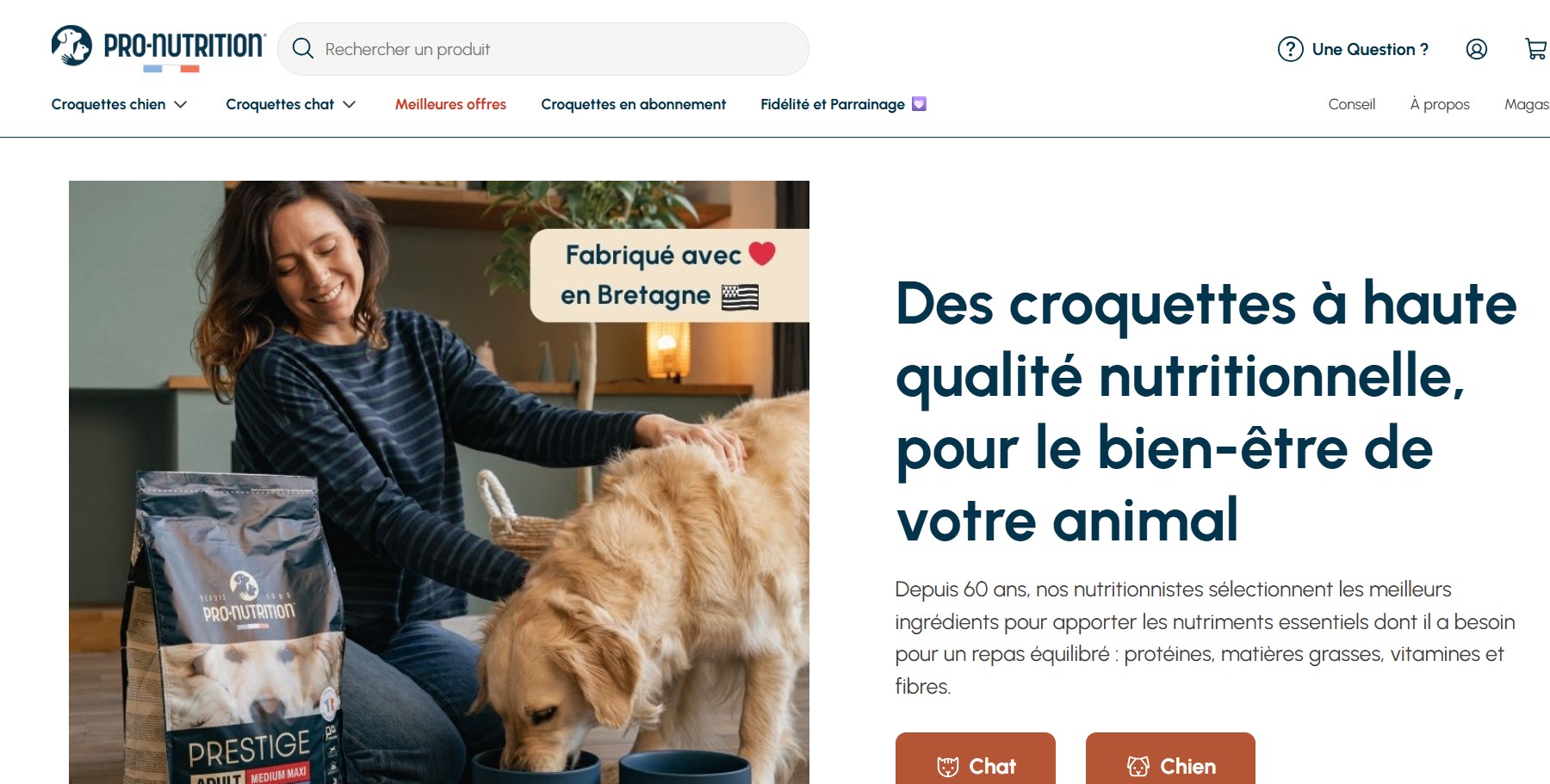Image resolution: width=1550 pixels, height=784 pixels.
Task: Click the dog icon on Chien button
Action: point(1138,767)
